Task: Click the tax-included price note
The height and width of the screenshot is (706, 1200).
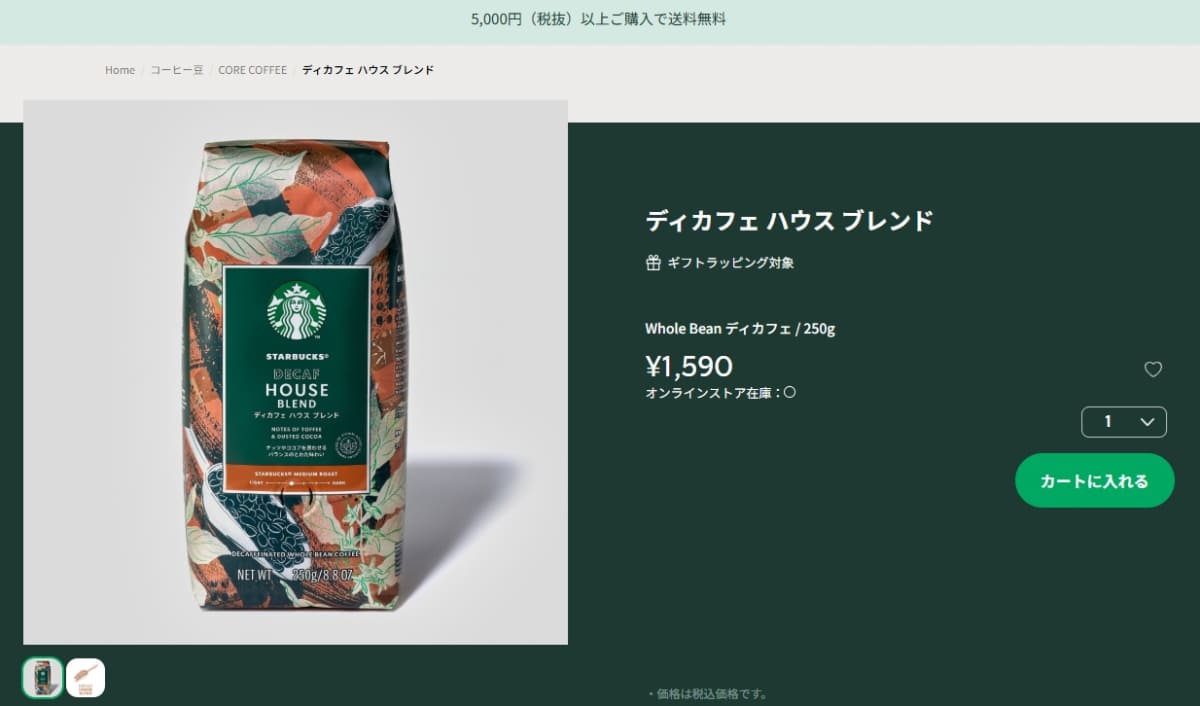Action: pyautogui.click(x=708, y=694)
